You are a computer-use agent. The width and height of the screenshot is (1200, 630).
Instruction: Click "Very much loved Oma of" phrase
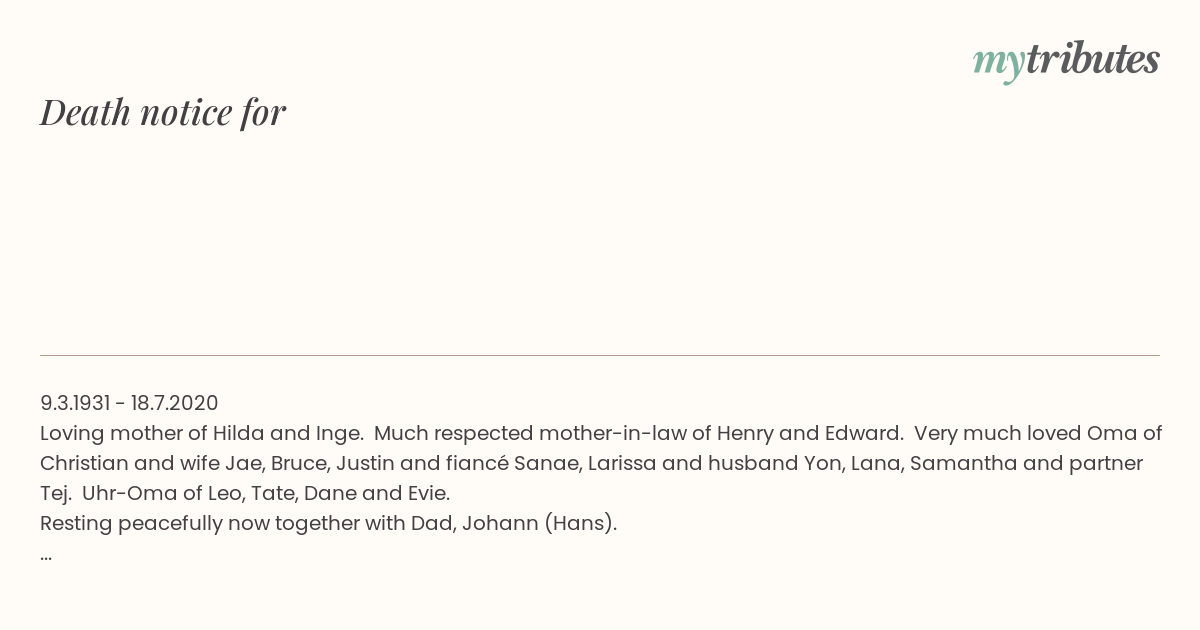click(1038, 433)
